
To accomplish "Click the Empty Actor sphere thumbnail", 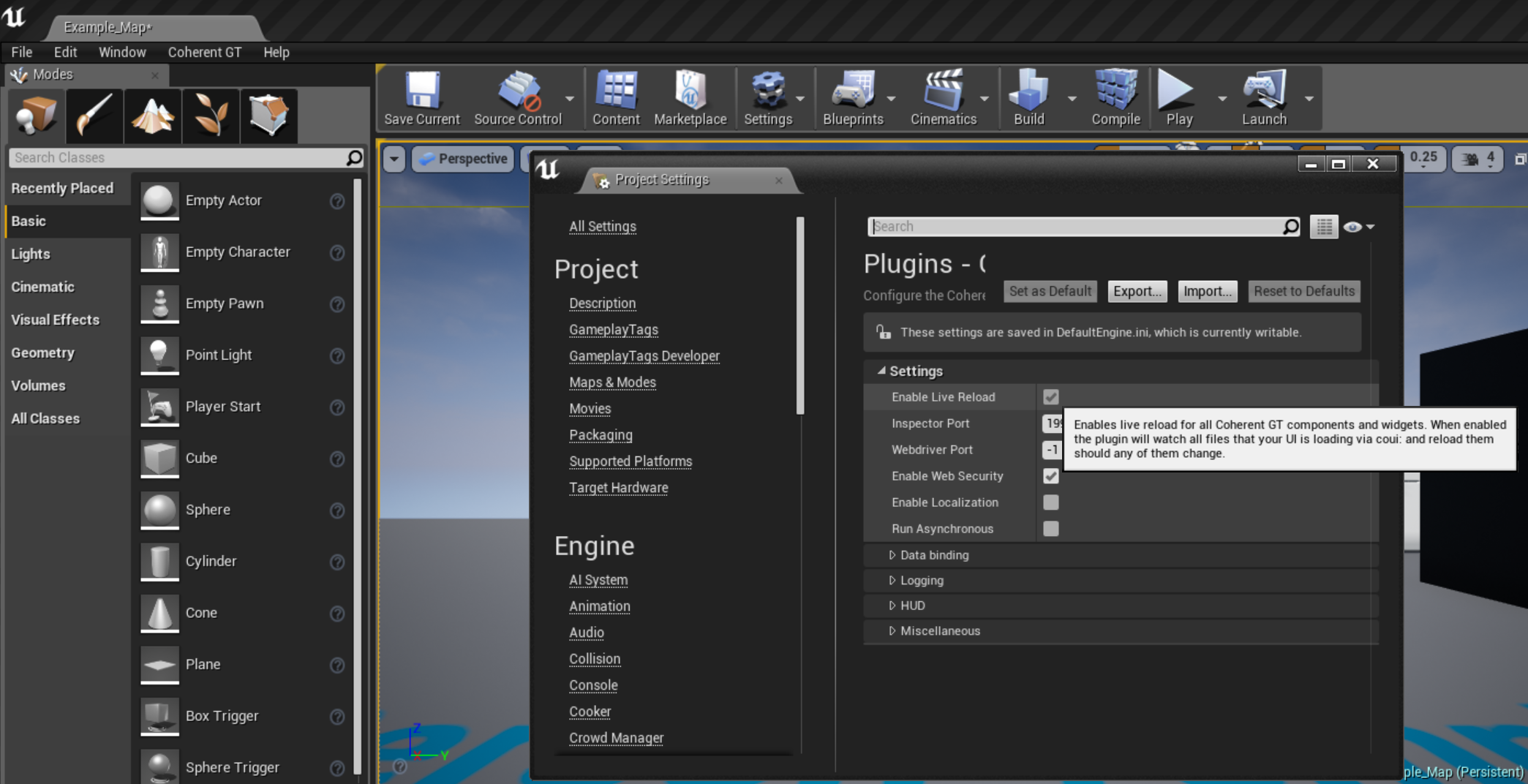I will pyautogui.click(x=159, y=200).
